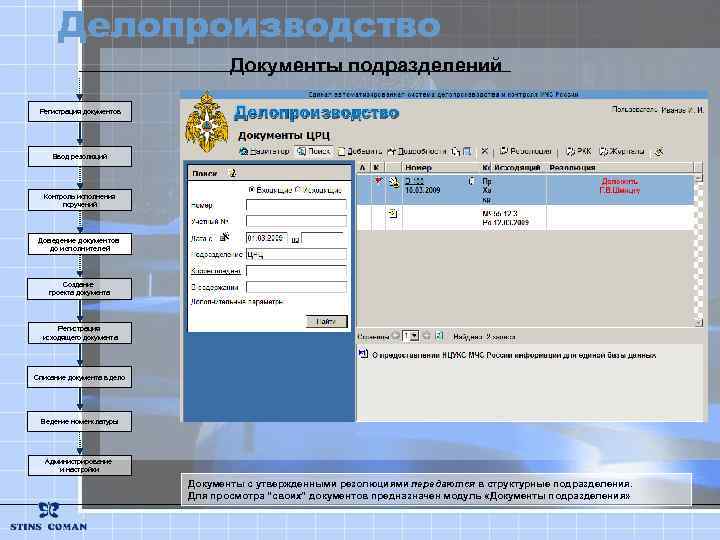720x540 pixels.
Task: Open the Навигатор toolbar item
Action: click(264, 151)
